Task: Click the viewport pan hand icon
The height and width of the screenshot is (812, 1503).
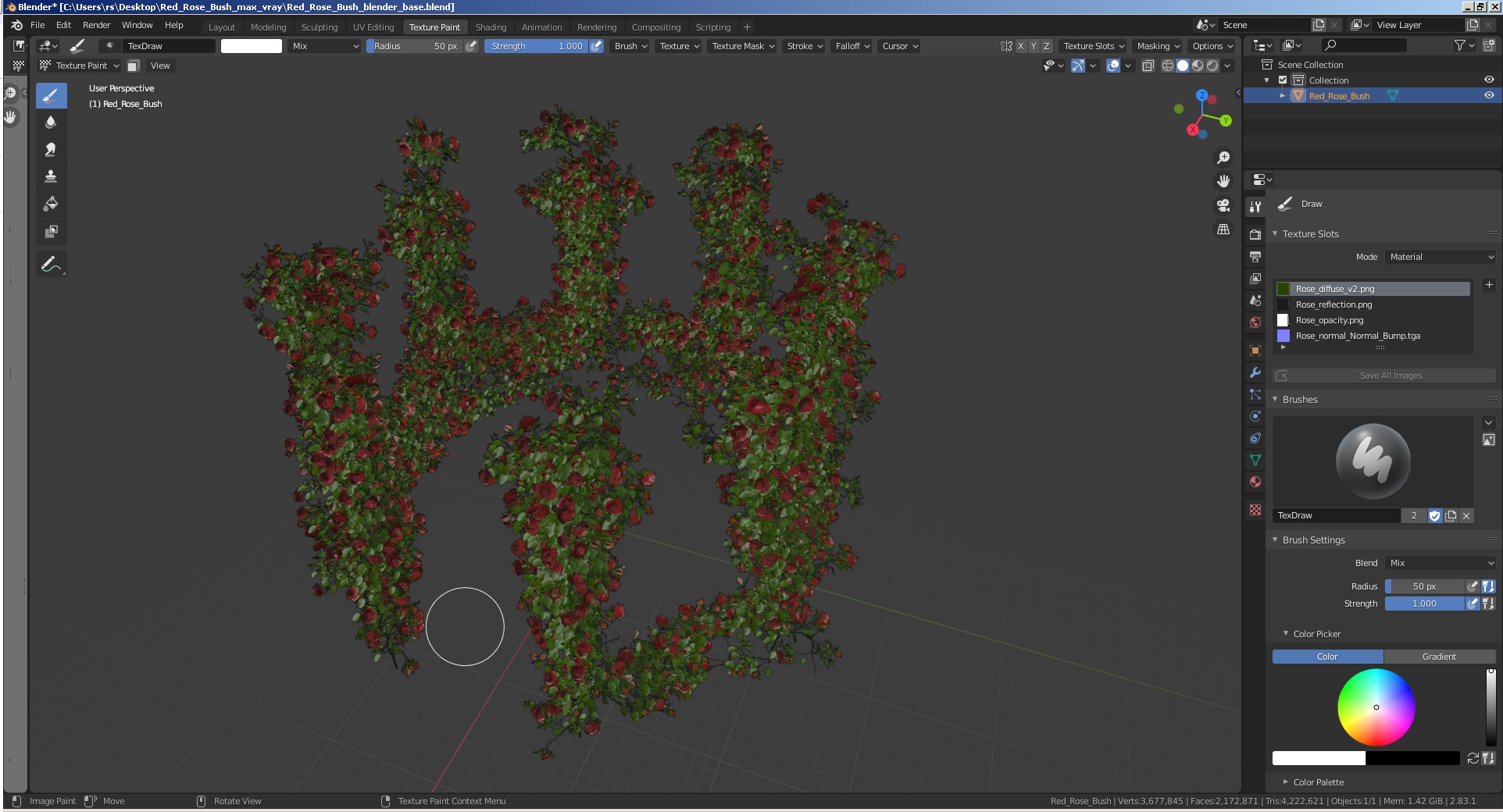Action: [x=1223, y=181]
